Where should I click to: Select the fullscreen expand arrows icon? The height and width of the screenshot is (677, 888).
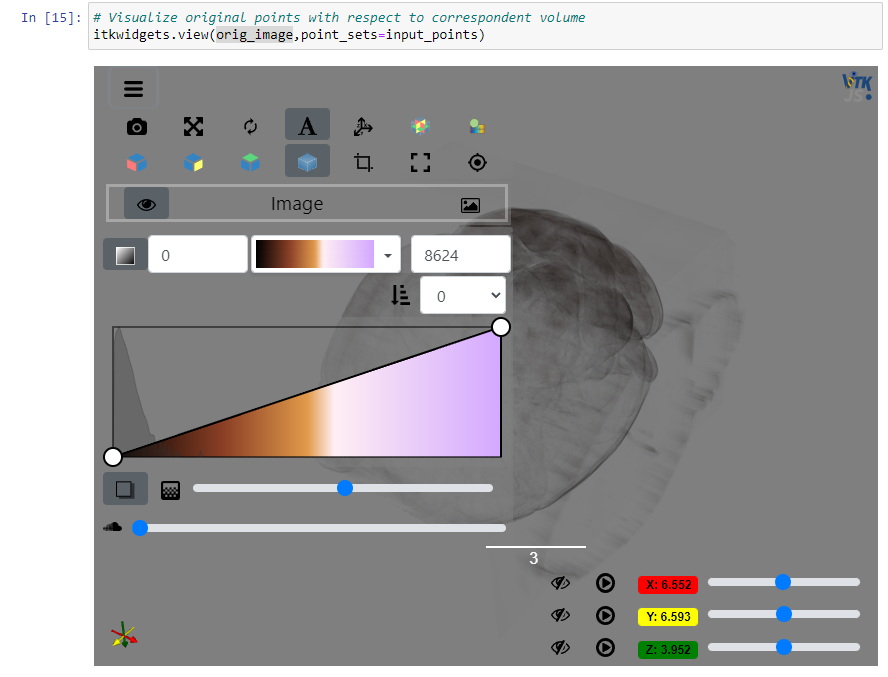coord(193,126)
